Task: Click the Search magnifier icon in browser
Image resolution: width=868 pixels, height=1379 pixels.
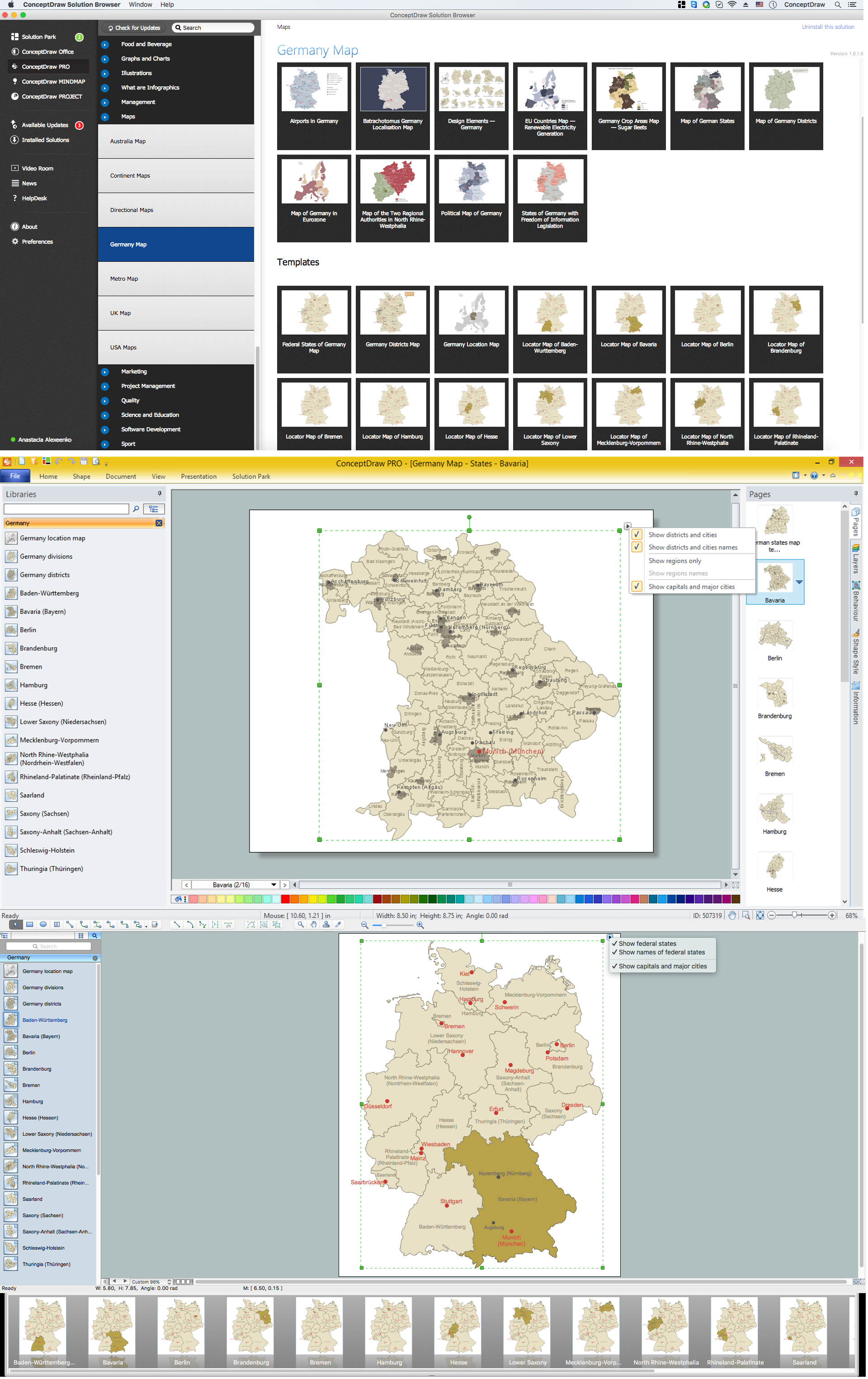Action: click(x=178, y=28)
